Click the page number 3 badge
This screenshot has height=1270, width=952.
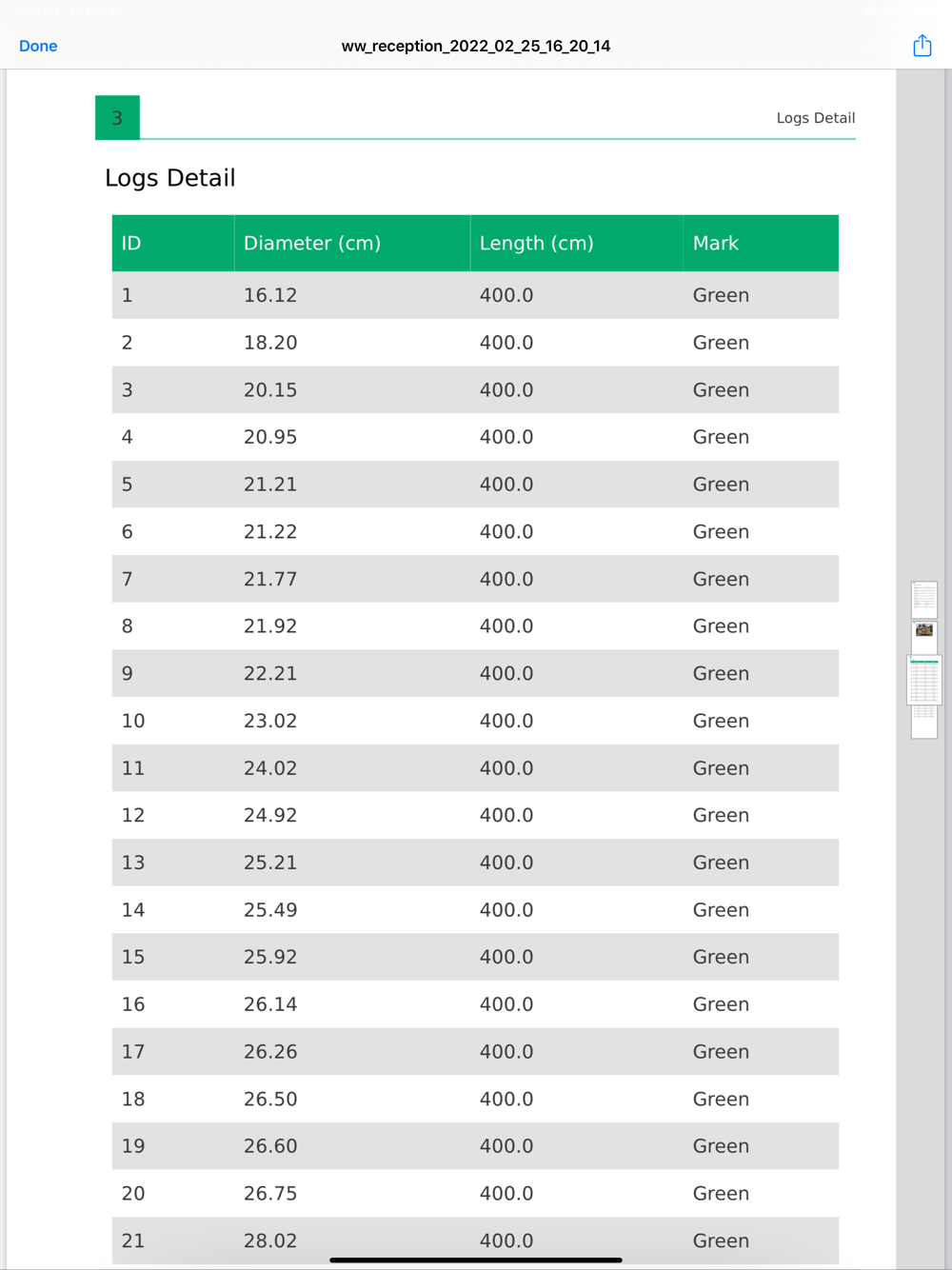[117, 118]
